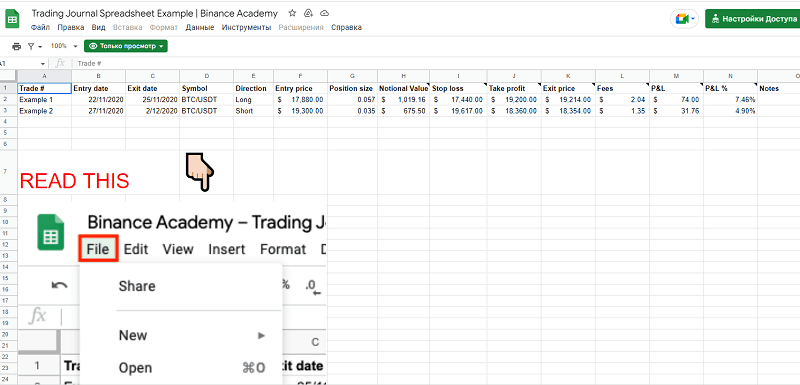Select the 'Short' direction cell

pyautogui.click(x=254, y=111)
